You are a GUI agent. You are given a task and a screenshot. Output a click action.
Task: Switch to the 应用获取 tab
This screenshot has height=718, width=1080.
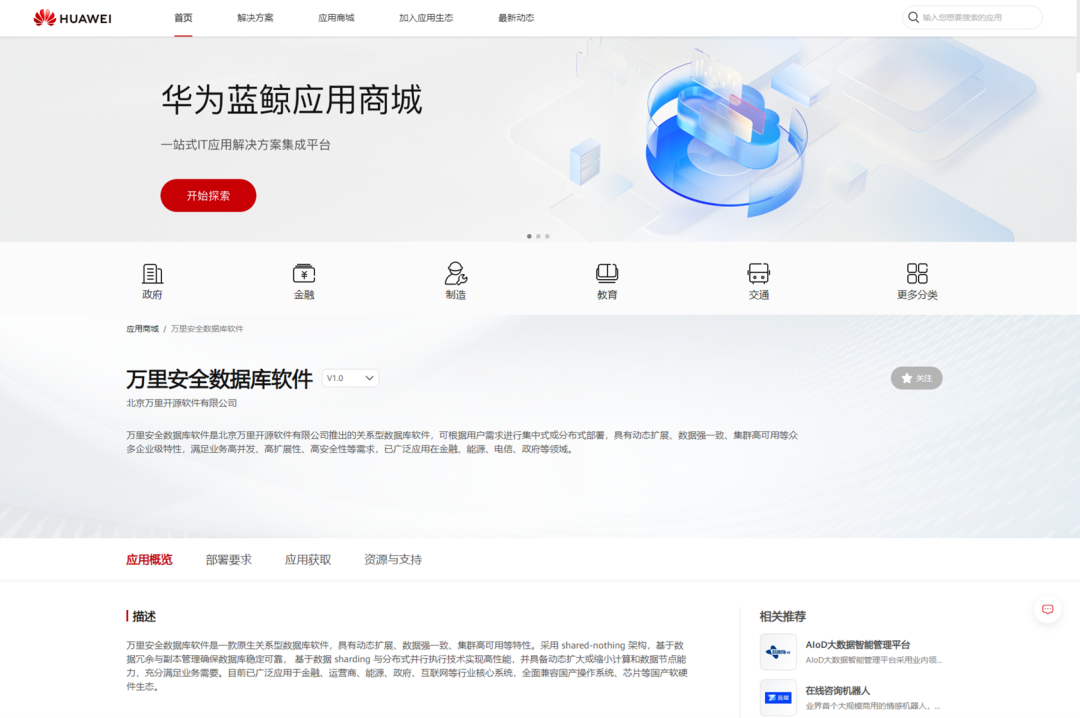point(308,560)
